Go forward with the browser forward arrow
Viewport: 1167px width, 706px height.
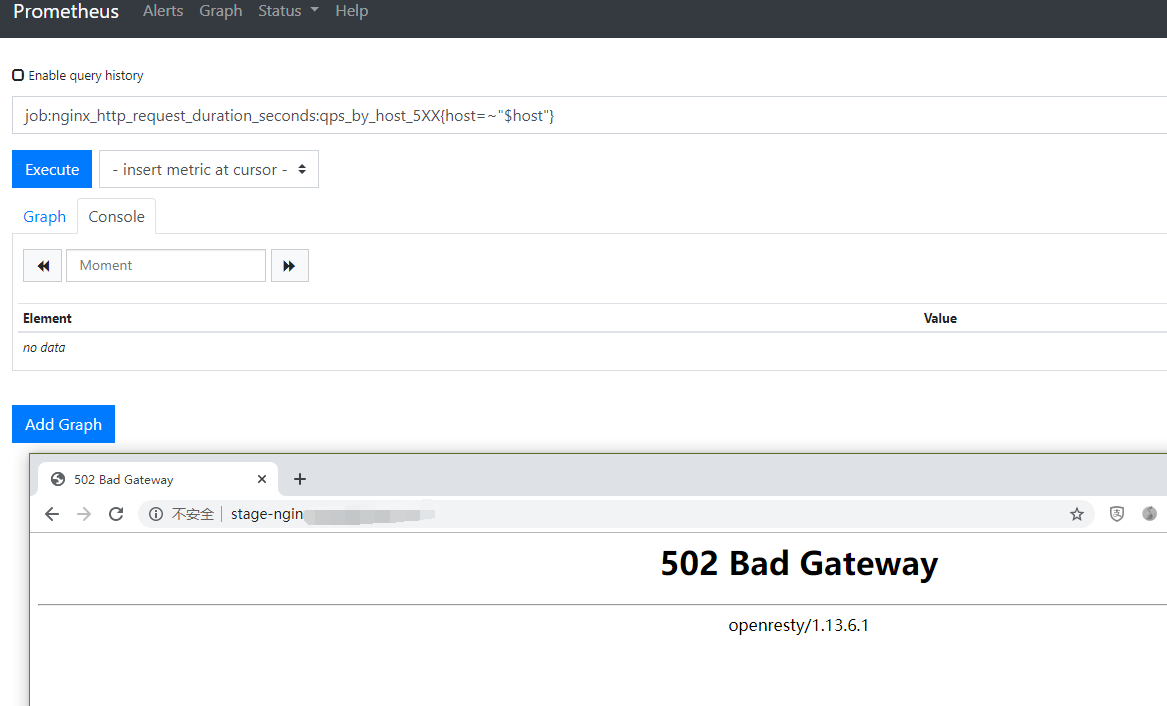(84, 514)
